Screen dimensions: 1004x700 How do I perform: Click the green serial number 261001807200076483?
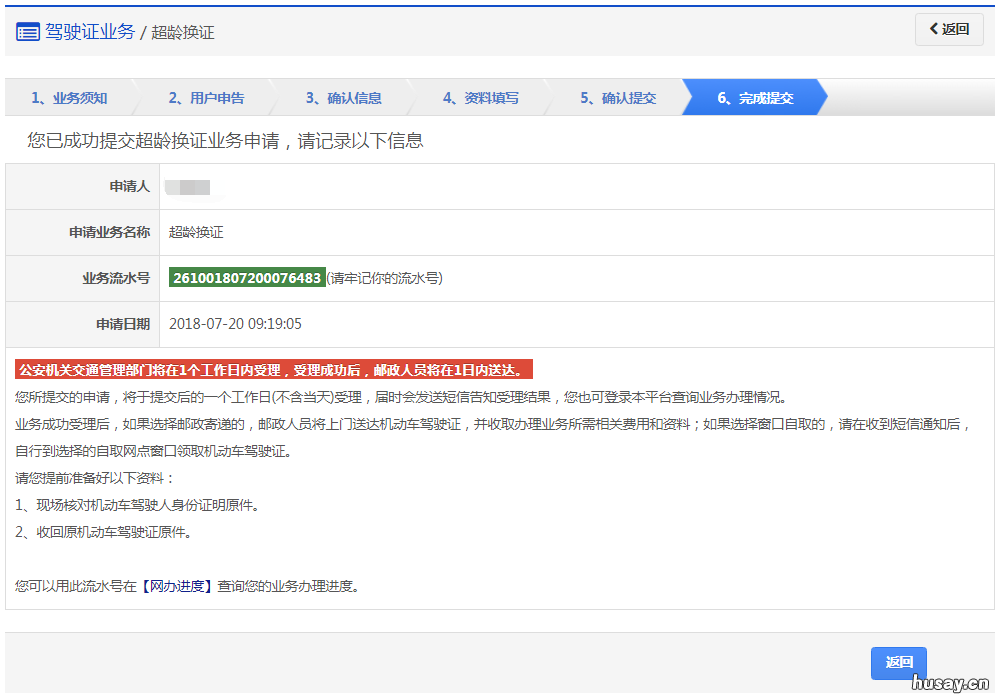point(247,278)
